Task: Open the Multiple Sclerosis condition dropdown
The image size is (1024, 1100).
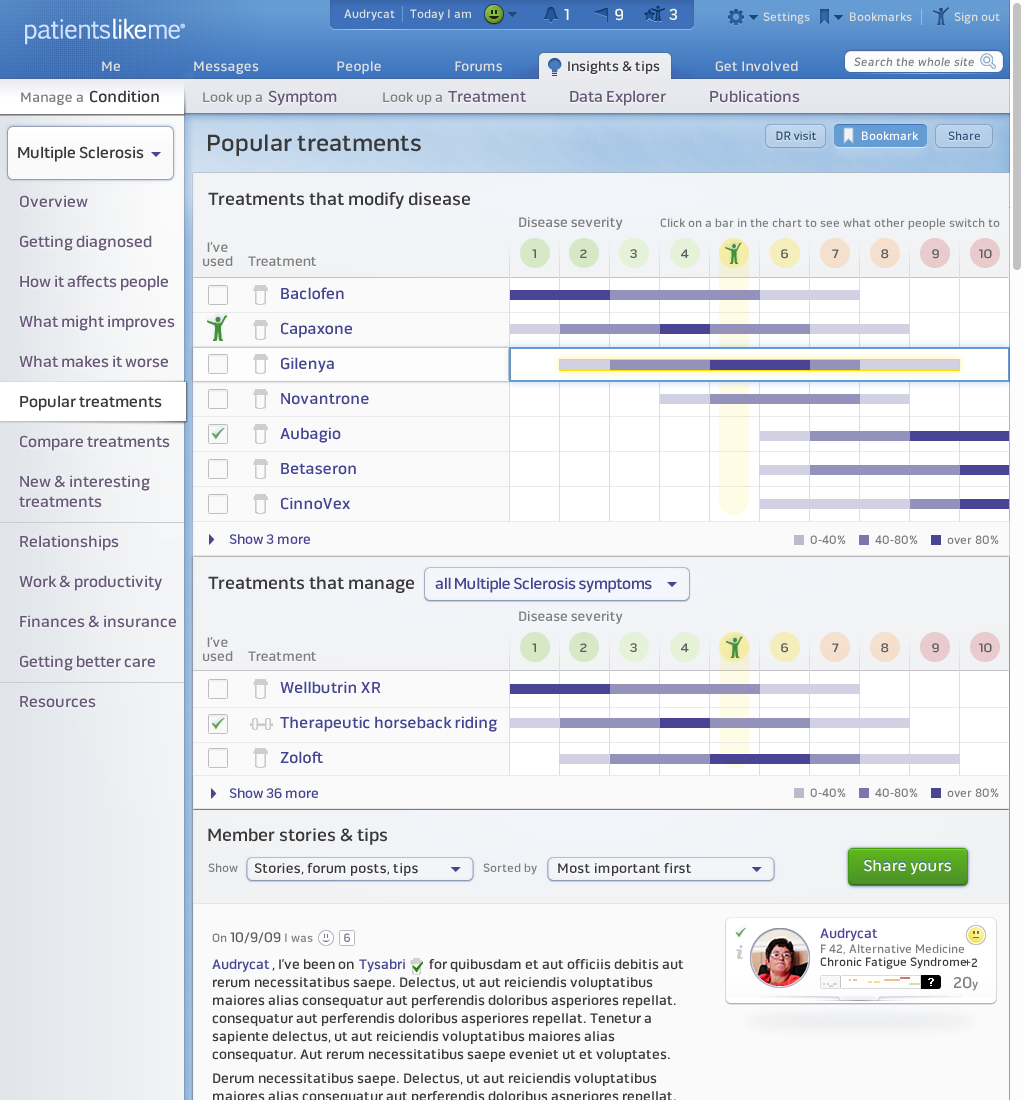Action: point(90,153)
